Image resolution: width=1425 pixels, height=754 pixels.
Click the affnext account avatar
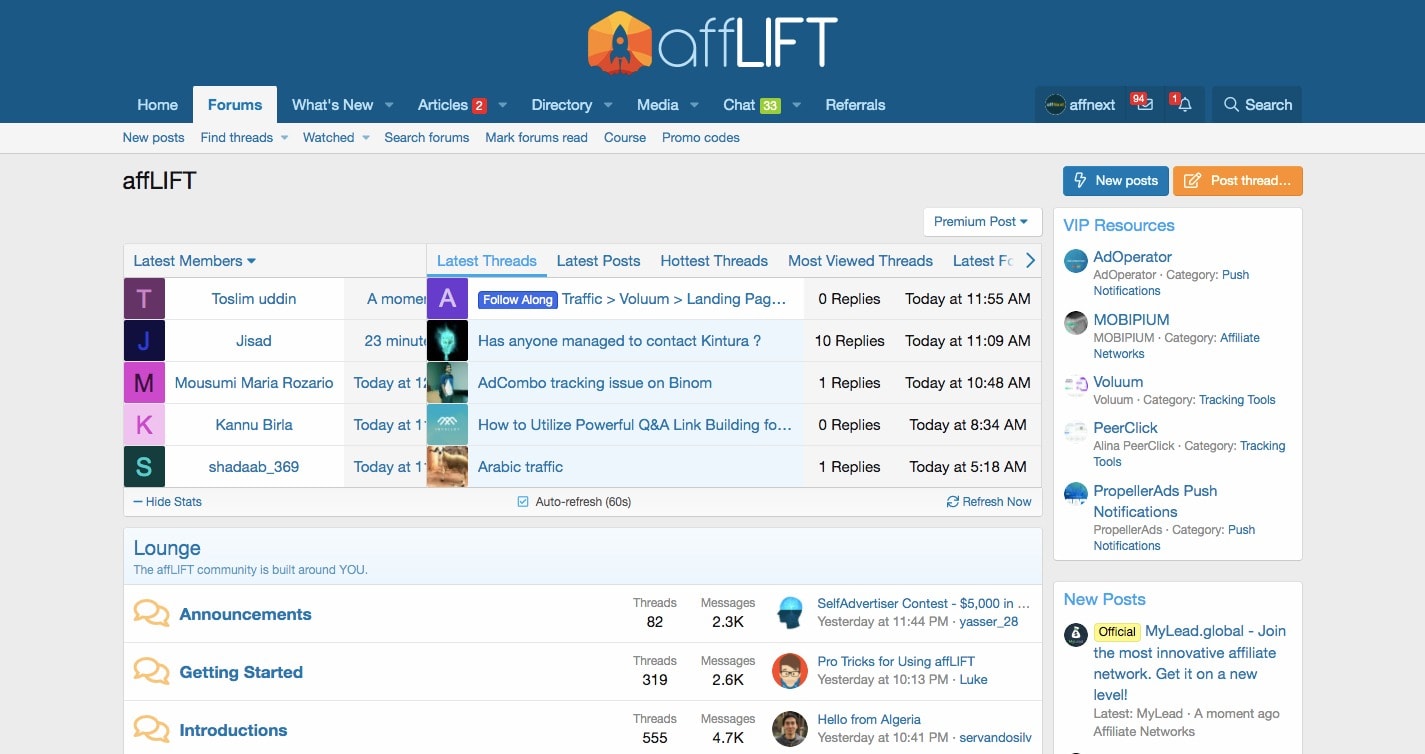(1055, 104)
